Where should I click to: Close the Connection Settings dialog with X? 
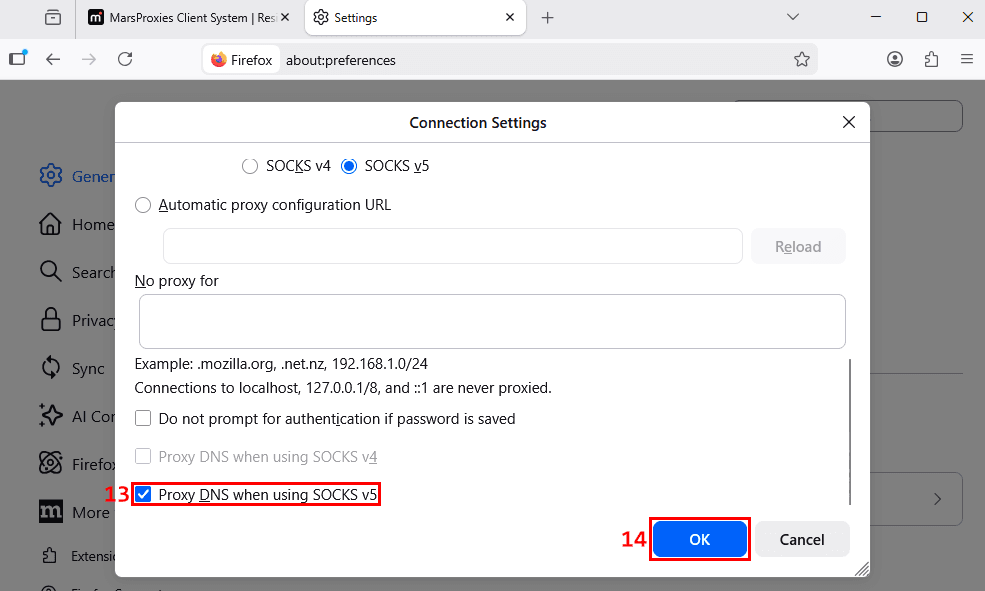tap(849, 122)
